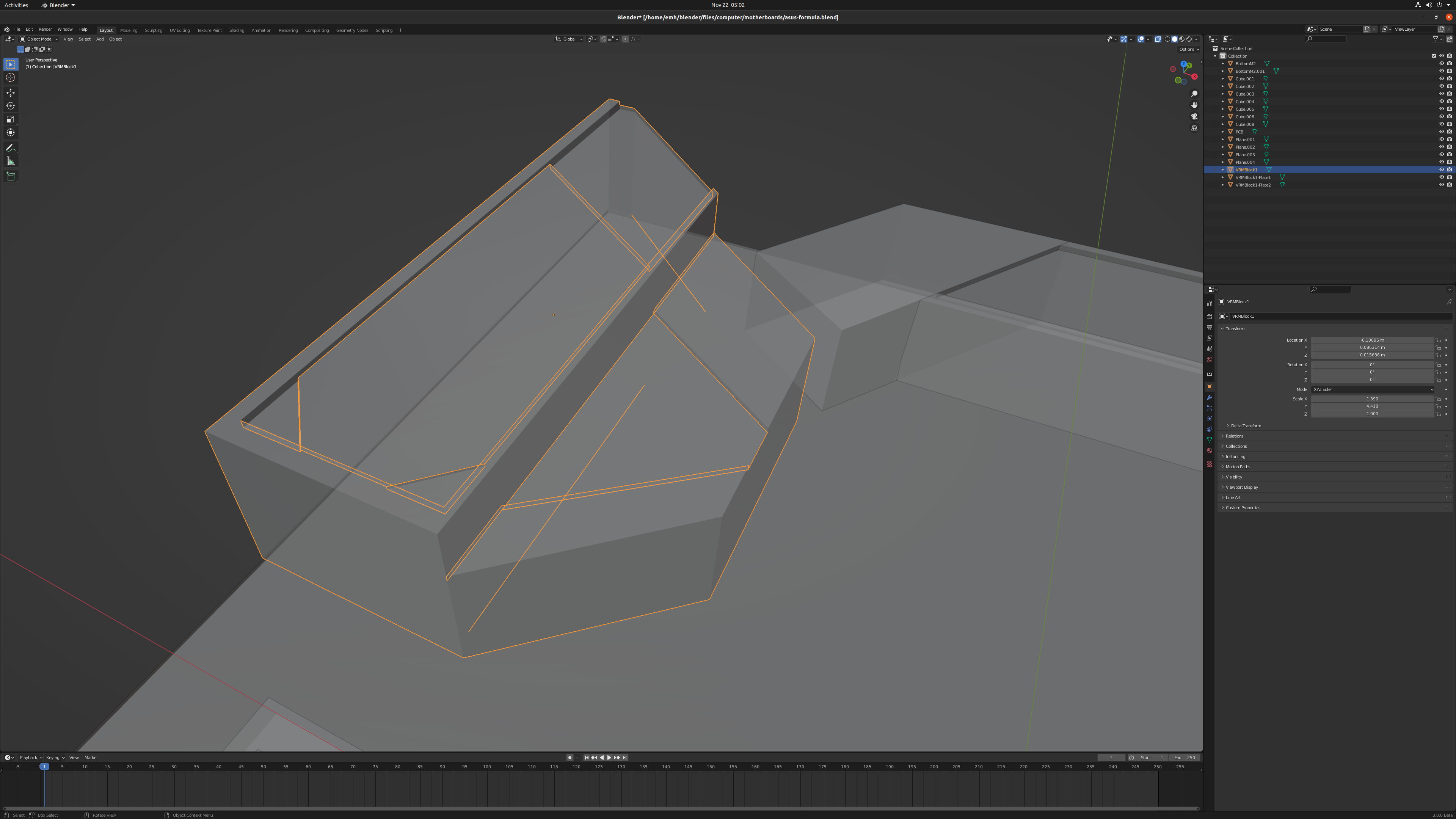Viewport: 1456px width, 819px height.
Task: Select the Annotate tool
Action: pos(11,148)
